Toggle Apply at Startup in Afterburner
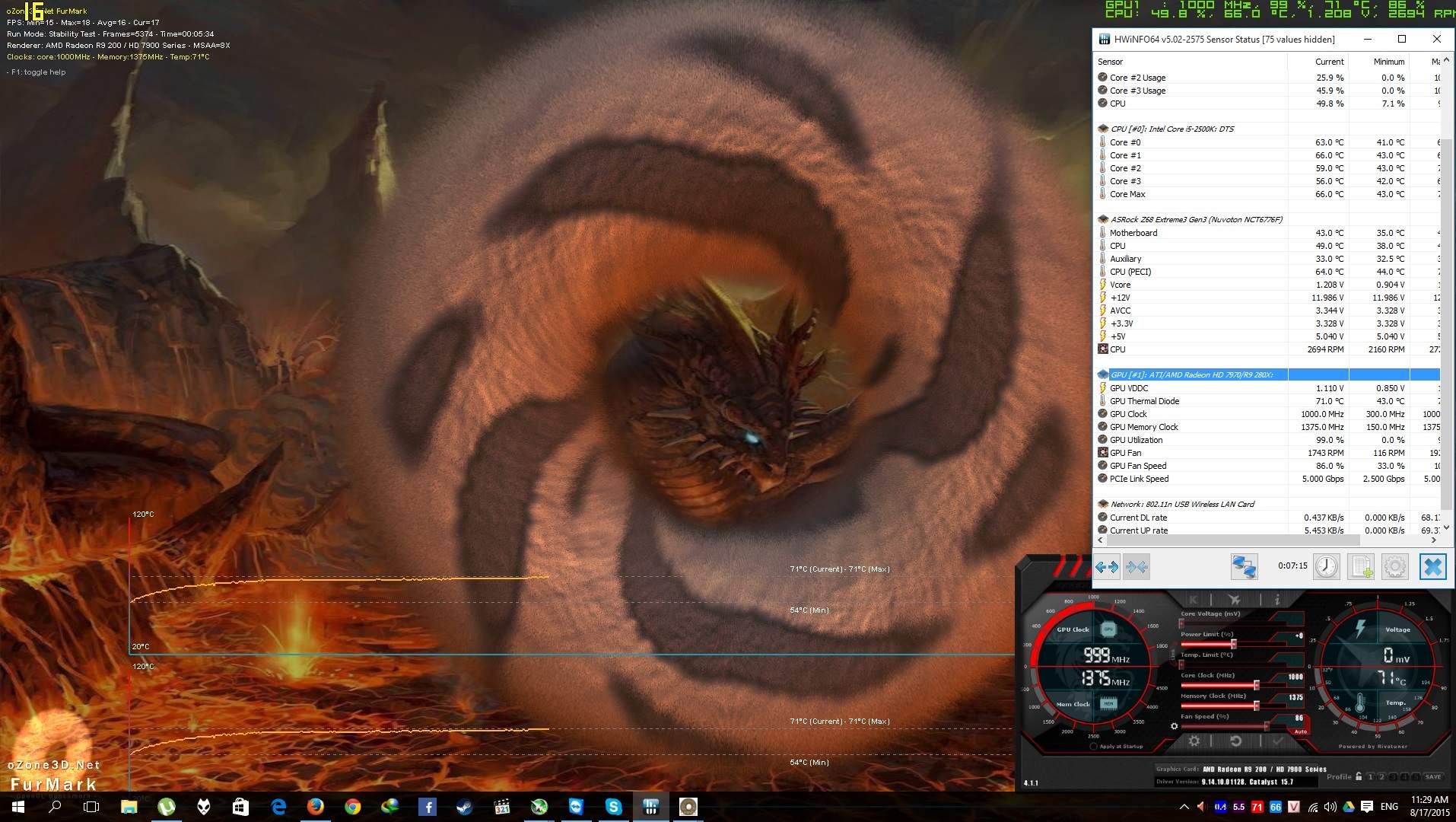Screen dimensions: 1456x822 [x=1093, y=747]
